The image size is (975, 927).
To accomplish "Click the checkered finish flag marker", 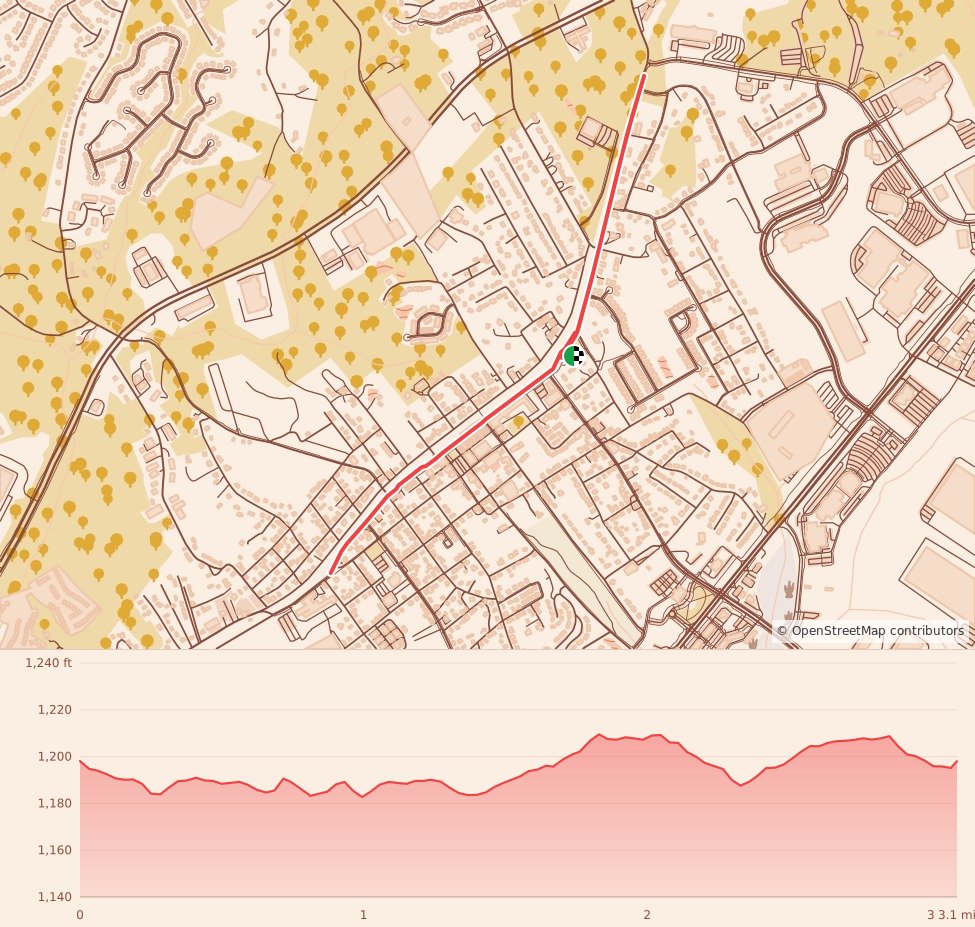I will point(578,355).
